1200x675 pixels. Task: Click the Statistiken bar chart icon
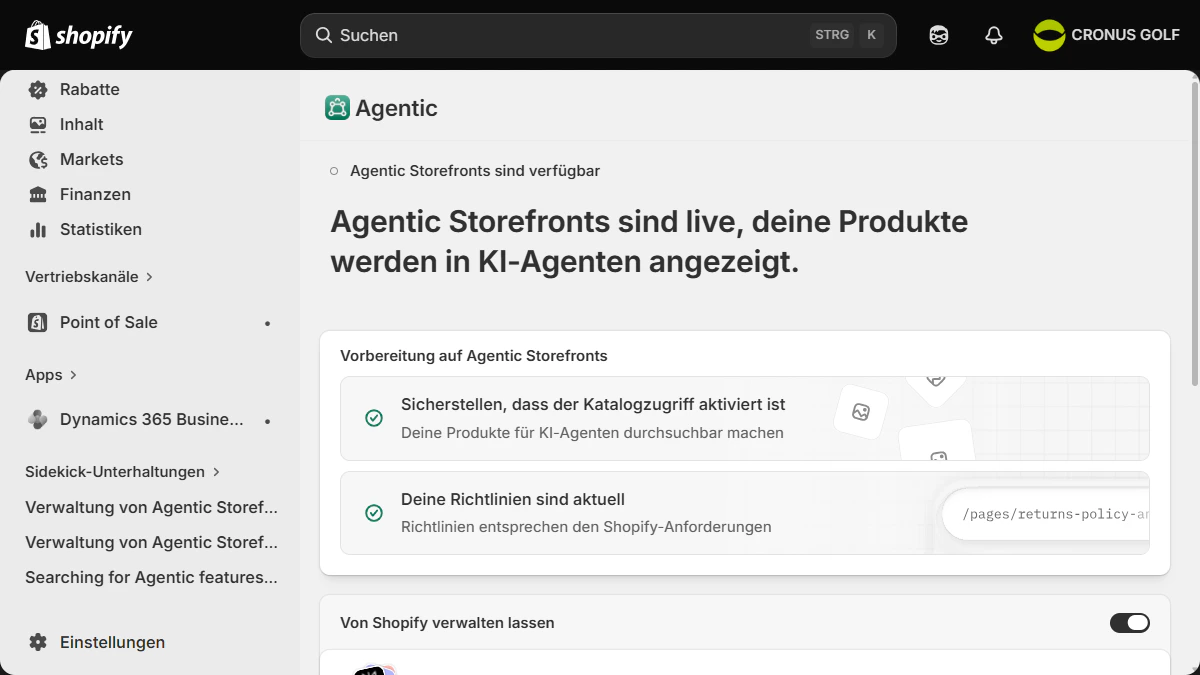pos(38,230)
